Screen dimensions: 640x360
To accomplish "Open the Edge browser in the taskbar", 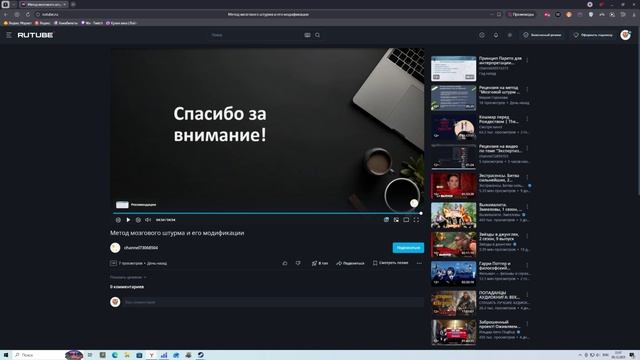I will [x=115, y=355].
